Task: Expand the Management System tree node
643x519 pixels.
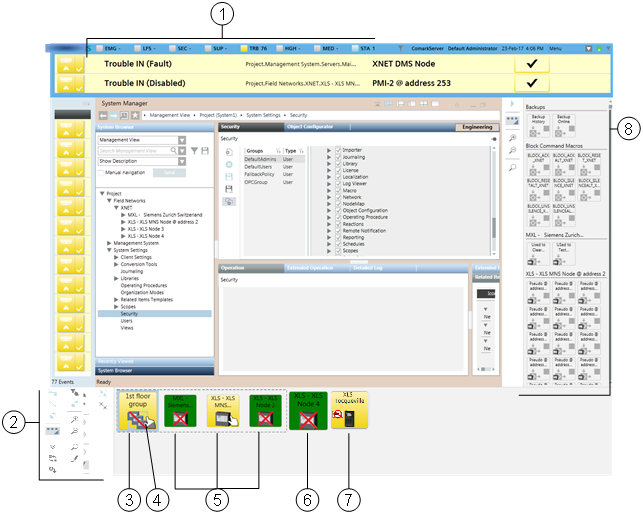Action: click(109, 242)
